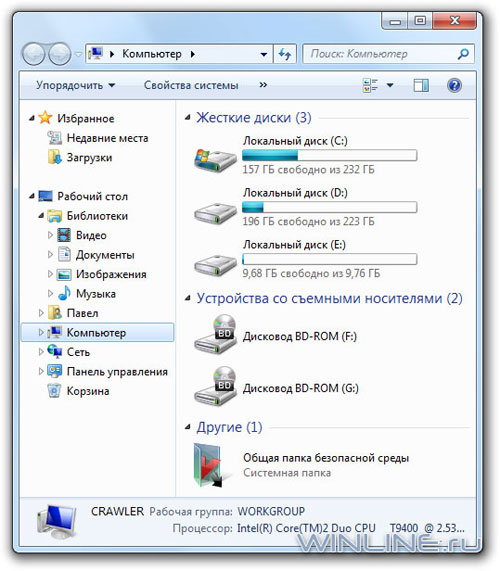Expand the Павел user folder node
This screenshot has width=500, height=571.
pyautogui.click(x=41, y=313)
